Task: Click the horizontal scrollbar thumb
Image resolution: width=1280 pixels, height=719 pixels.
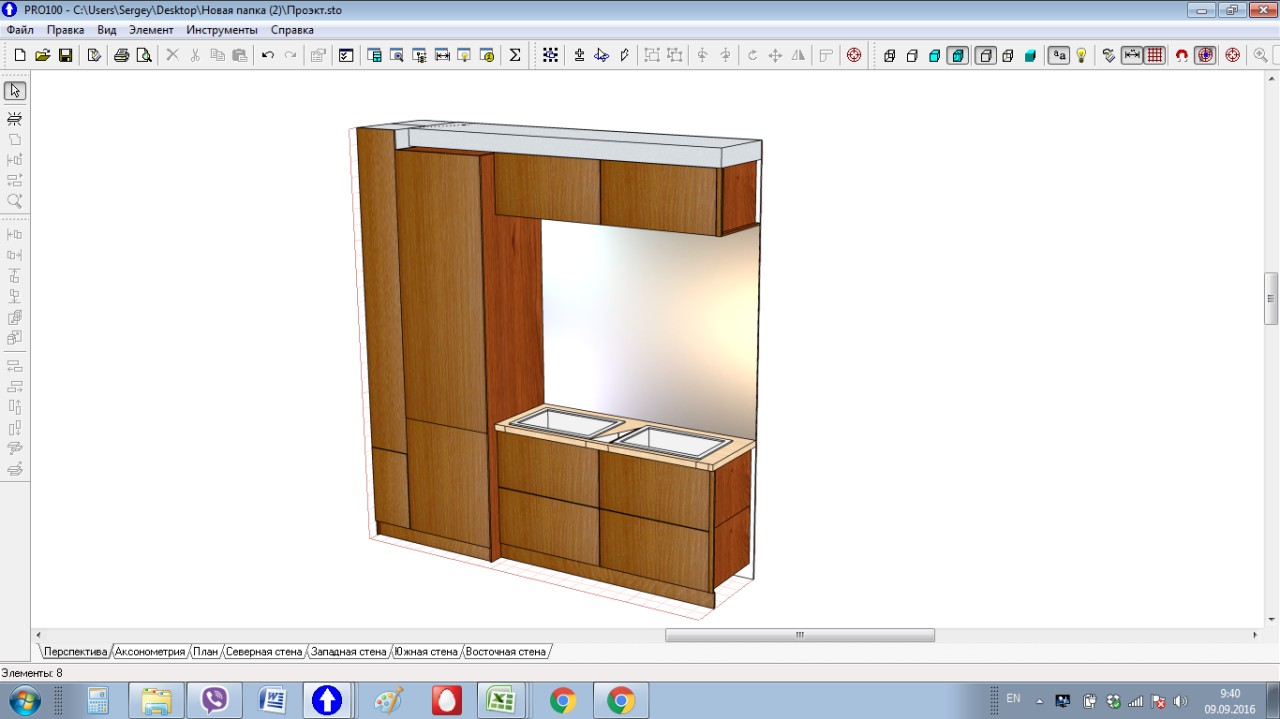Action: (800, 635)
